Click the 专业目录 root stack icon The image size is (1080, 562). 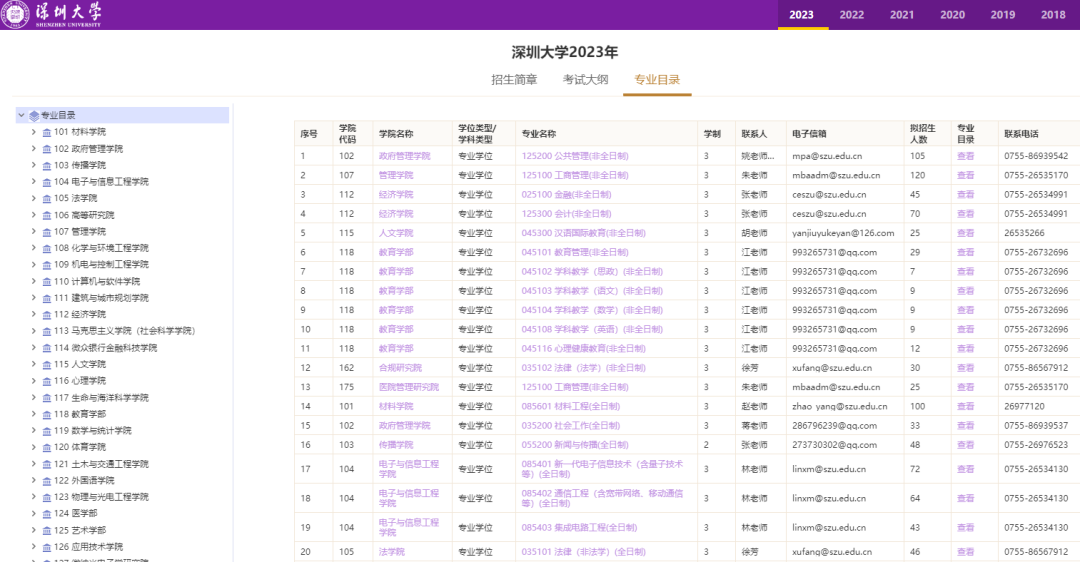[34, 116]
